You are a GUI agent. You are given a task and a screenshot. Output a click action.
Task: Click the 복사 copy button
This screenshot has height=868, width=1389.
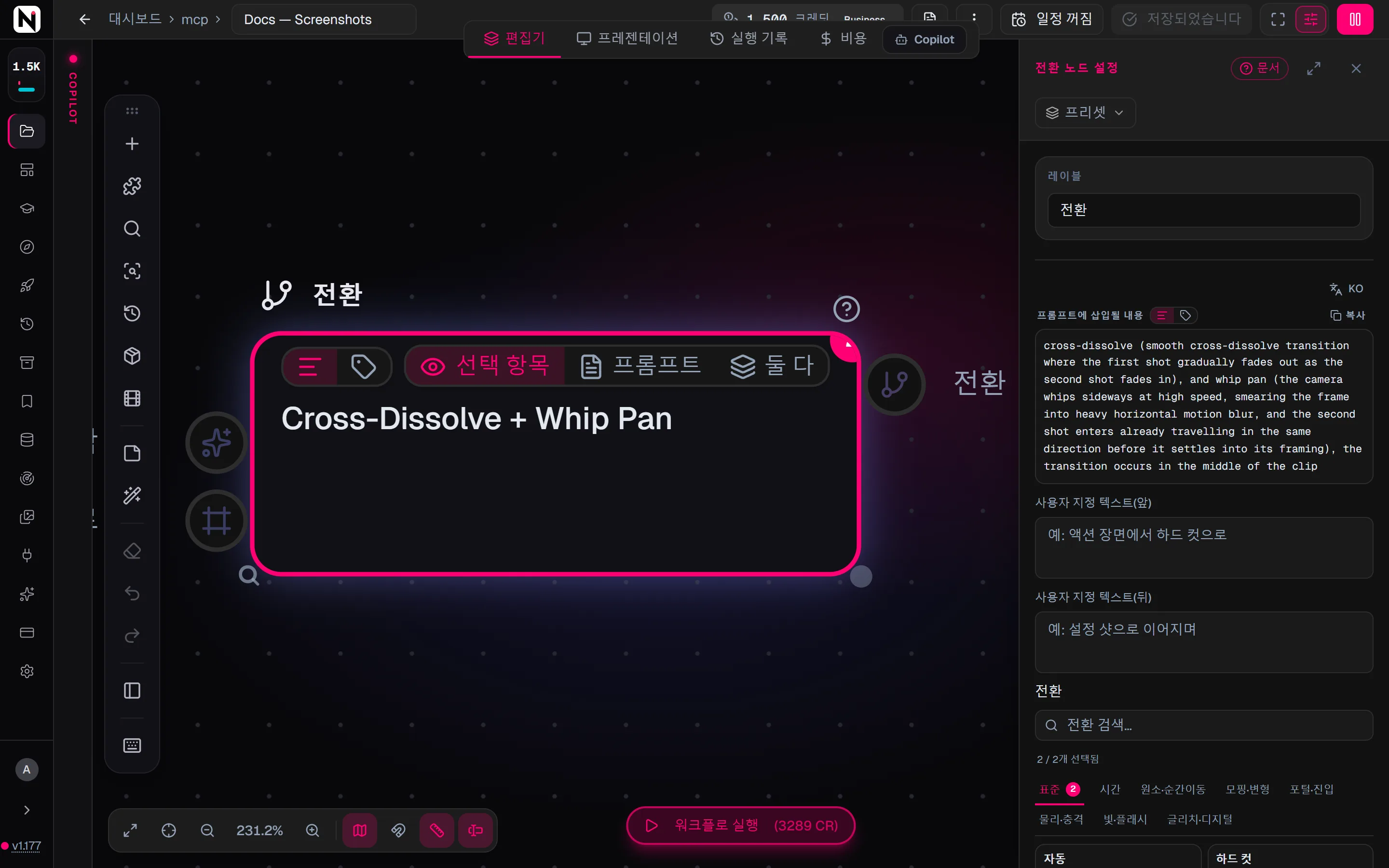(x=1348, y=315)
